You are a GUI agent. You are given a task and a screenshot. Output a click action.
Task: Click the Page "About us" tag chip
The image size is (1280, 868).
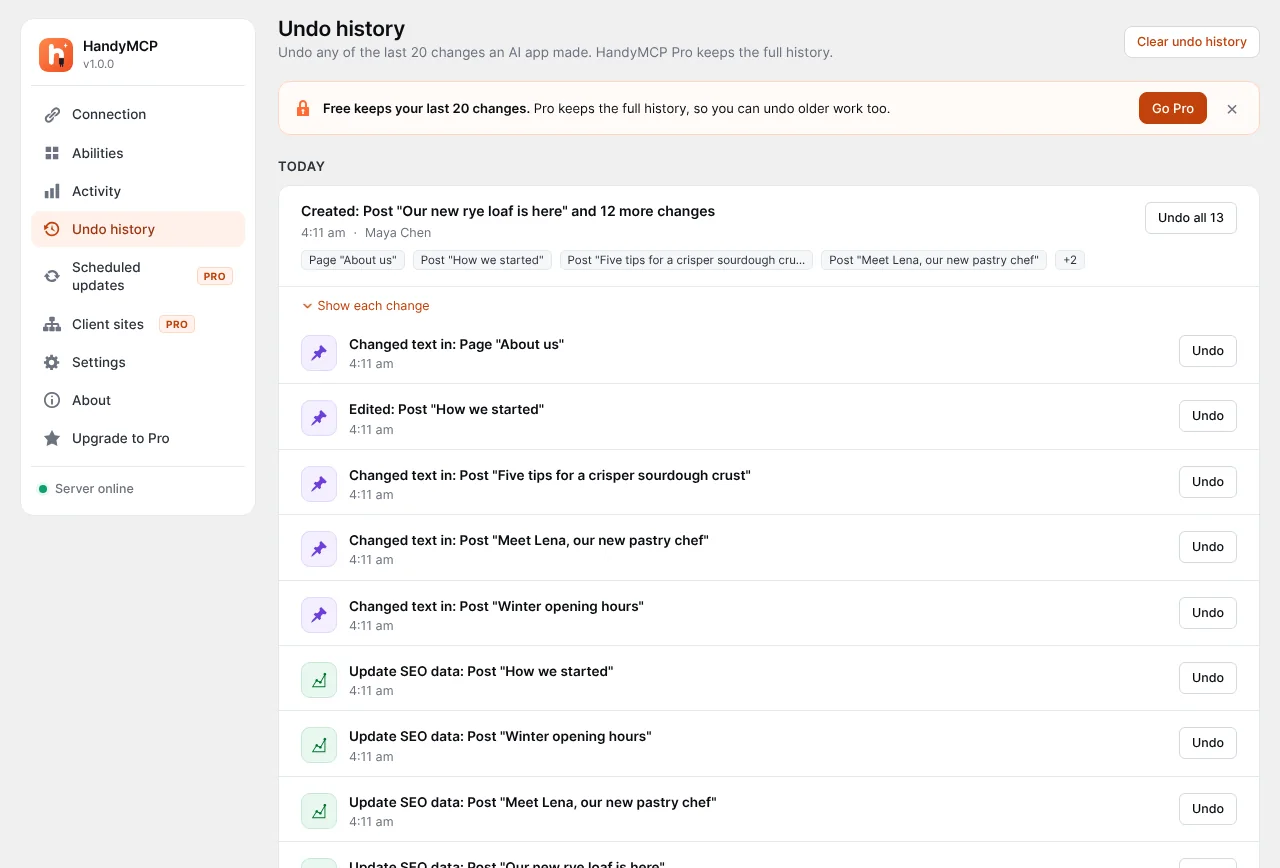(x=353, y=260)
